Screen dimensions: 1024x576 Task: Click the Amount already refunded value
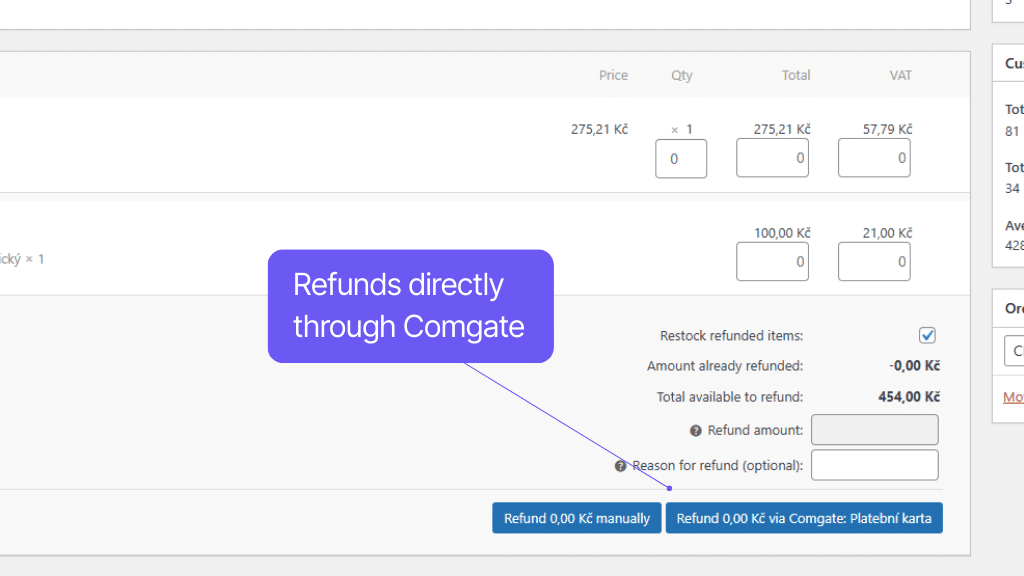[x=913, y=365]
